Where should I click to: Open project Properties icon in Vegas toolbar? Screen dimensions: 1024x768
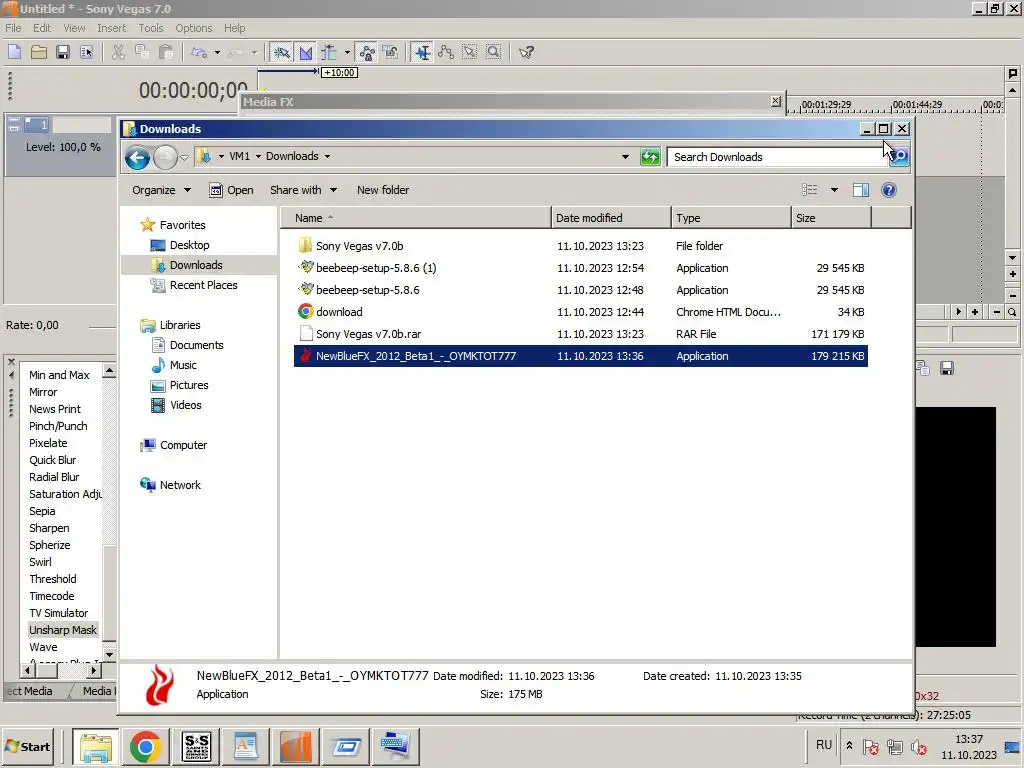tap(86, 52)
